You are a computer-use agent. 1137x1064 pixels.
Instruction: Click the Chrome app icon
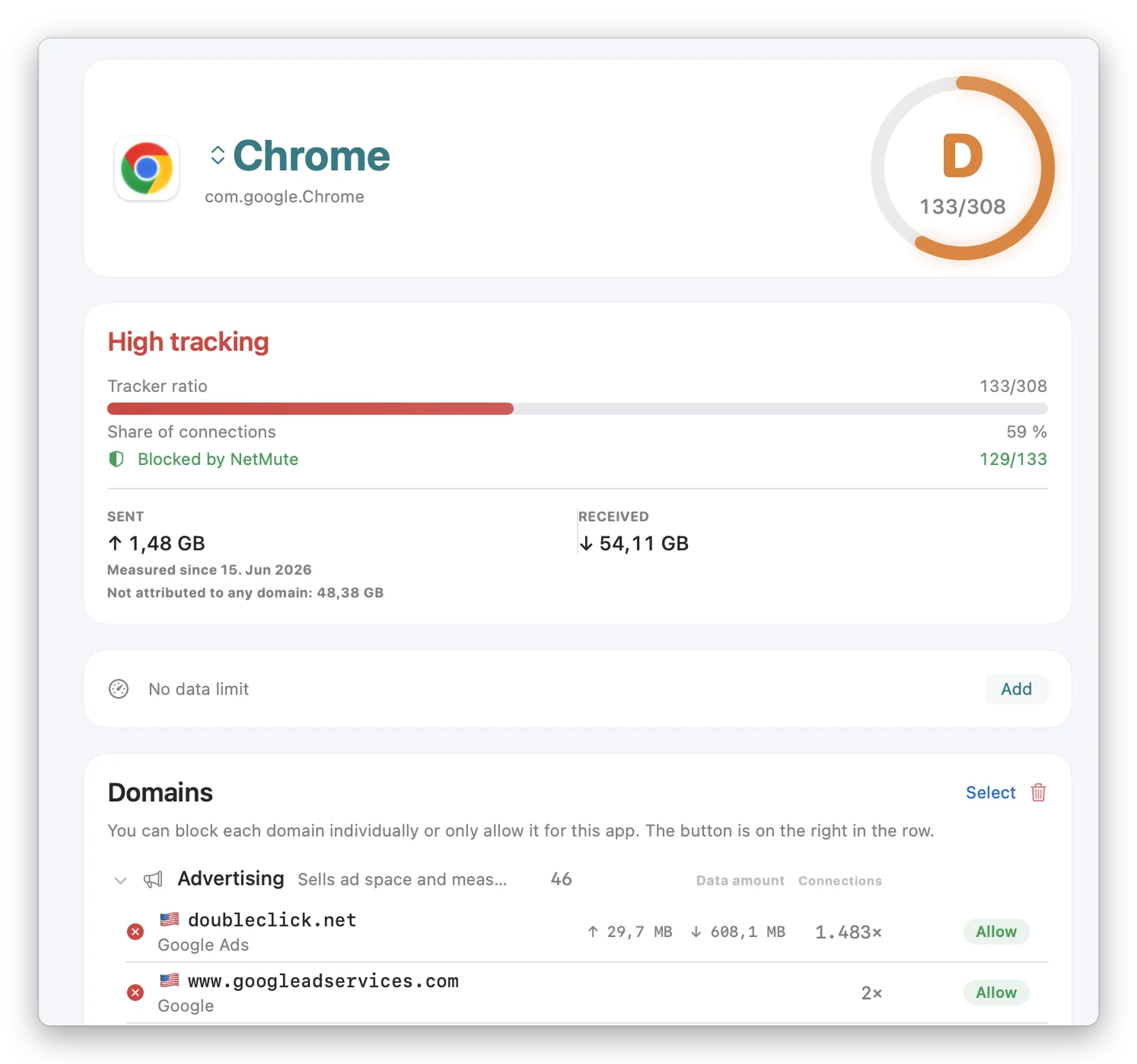click(x=147, y=168)
